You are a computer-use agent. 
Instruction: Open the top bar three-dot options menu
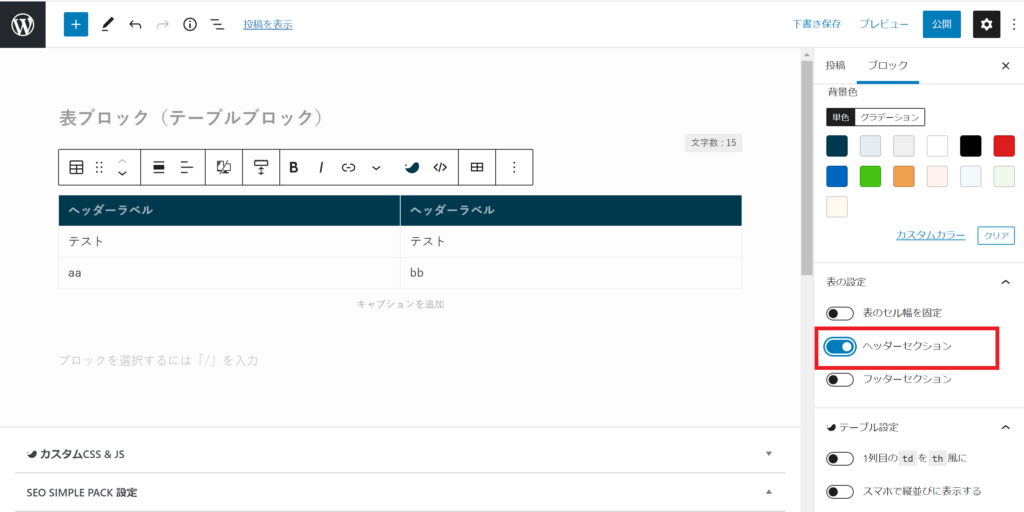pyautogui.click(x=1013, y=24)
